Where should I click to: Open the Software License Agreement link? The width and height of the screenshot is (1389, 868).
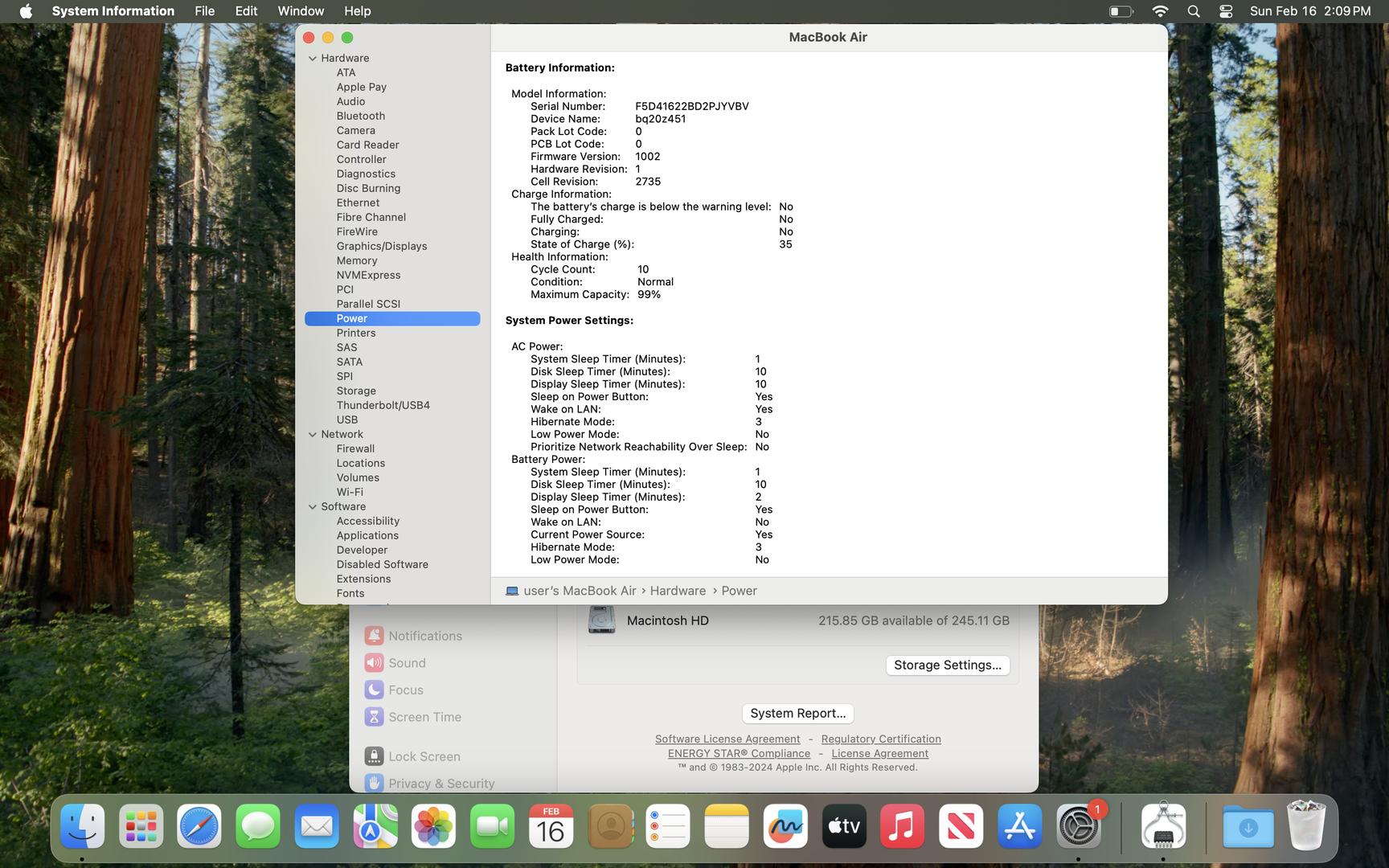click(x=727, y=739)
